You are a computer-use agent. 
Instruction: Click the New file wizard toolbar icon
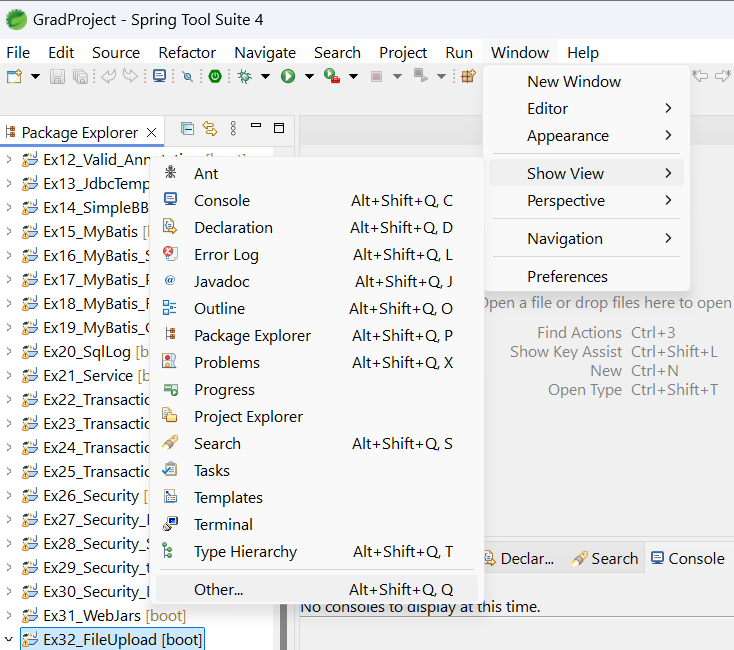(x=15, y=76)
